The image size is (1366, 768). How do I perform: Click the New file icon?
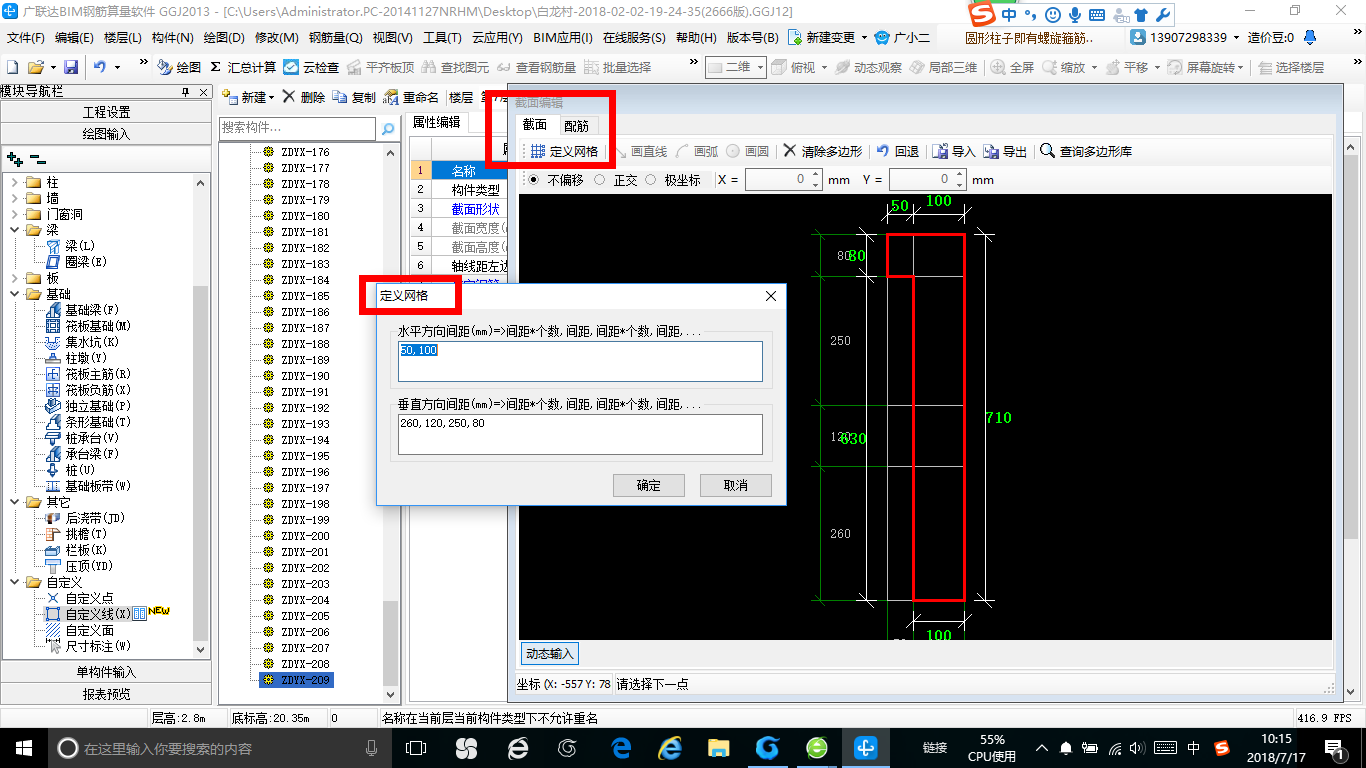click(x=12, y=67)
